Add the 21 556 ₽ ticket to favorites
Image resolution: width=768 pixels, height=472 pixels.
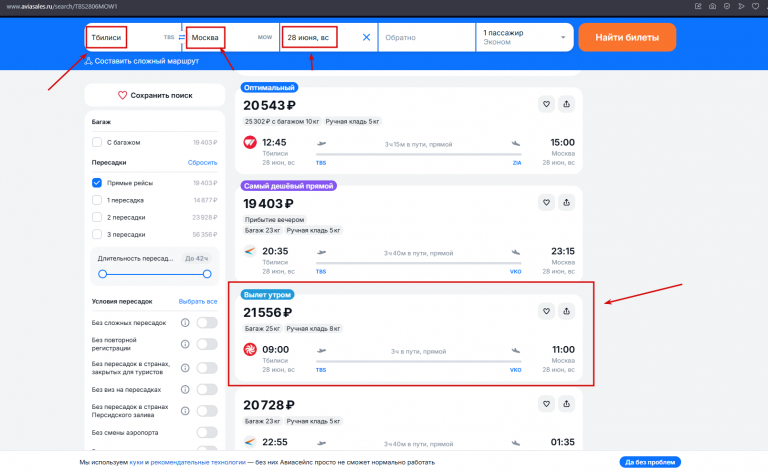546,311
